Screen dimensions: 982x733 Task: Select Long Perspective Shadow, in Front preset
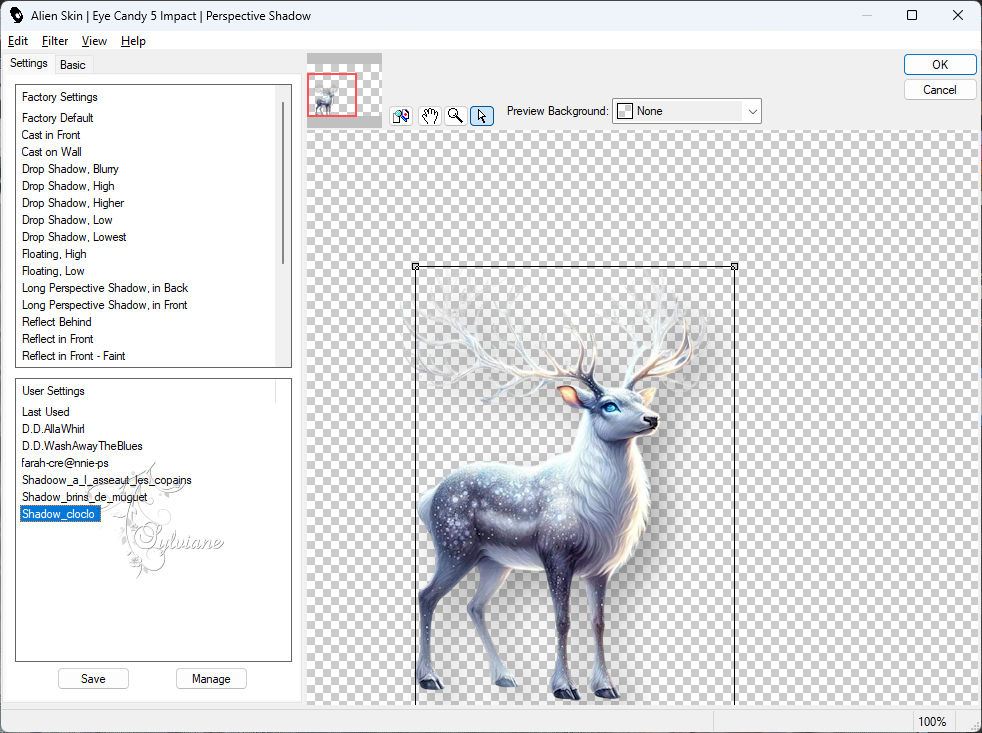tap(105, 304)
